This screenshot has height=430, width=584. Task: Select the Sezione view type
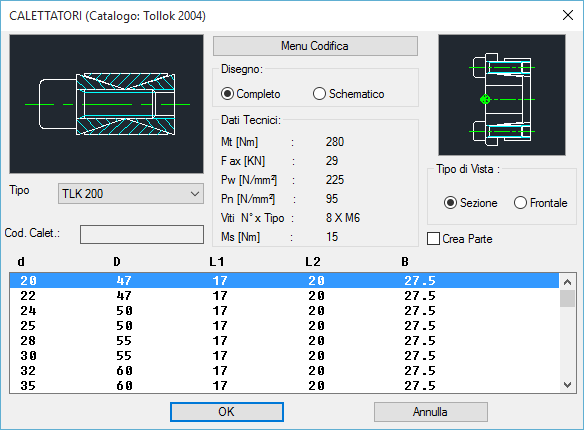[x=470, y=203]
